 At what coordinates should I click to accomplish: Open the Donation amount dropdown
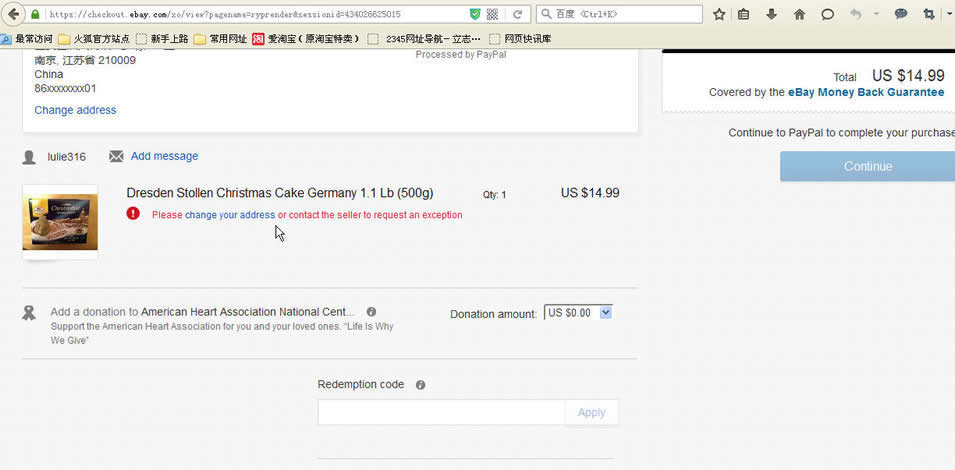click(578, 313)
